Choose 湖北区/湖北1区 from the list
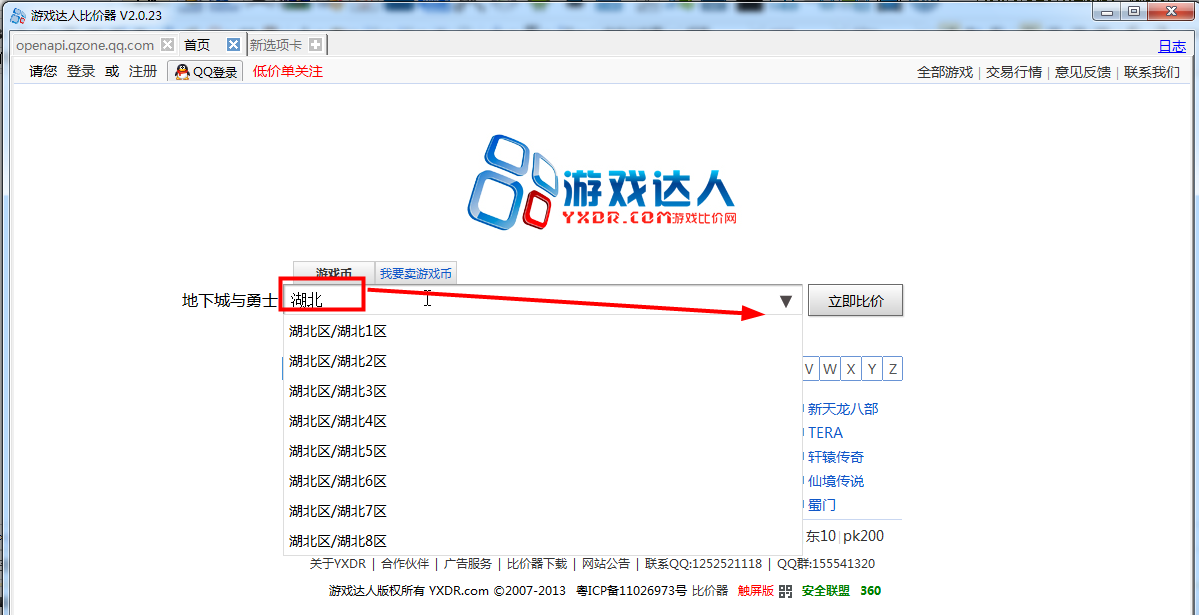This screenshot has height=615, width=1199. (543, 331)
